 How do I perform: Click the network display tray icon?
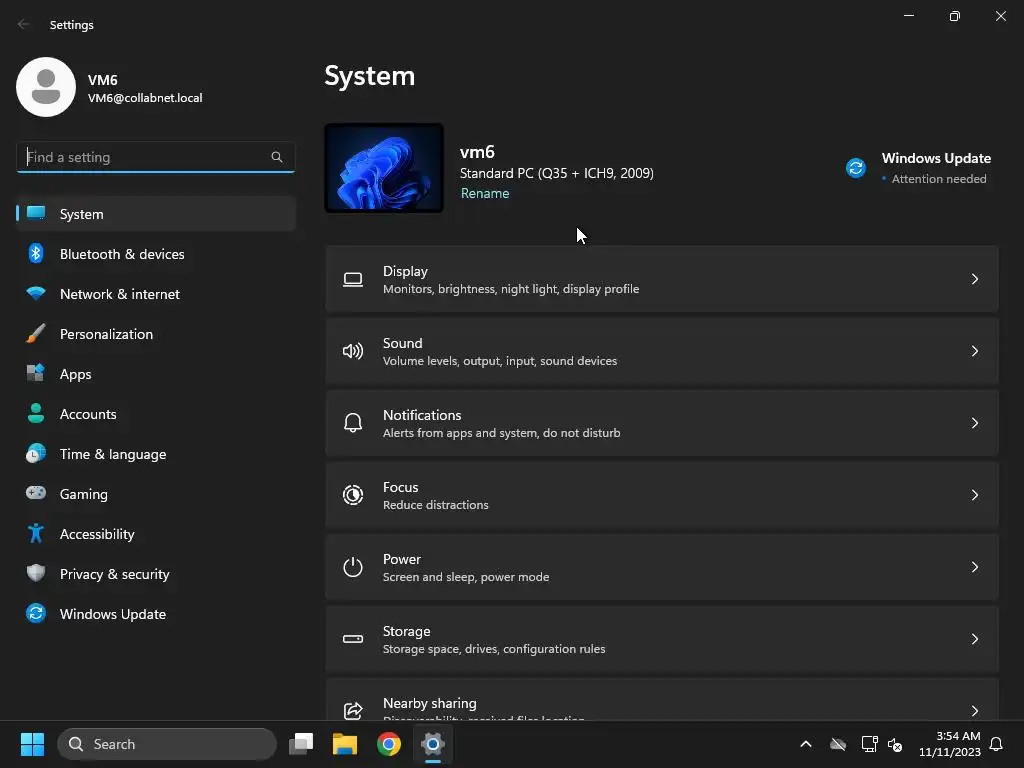(x=869, y=744)
